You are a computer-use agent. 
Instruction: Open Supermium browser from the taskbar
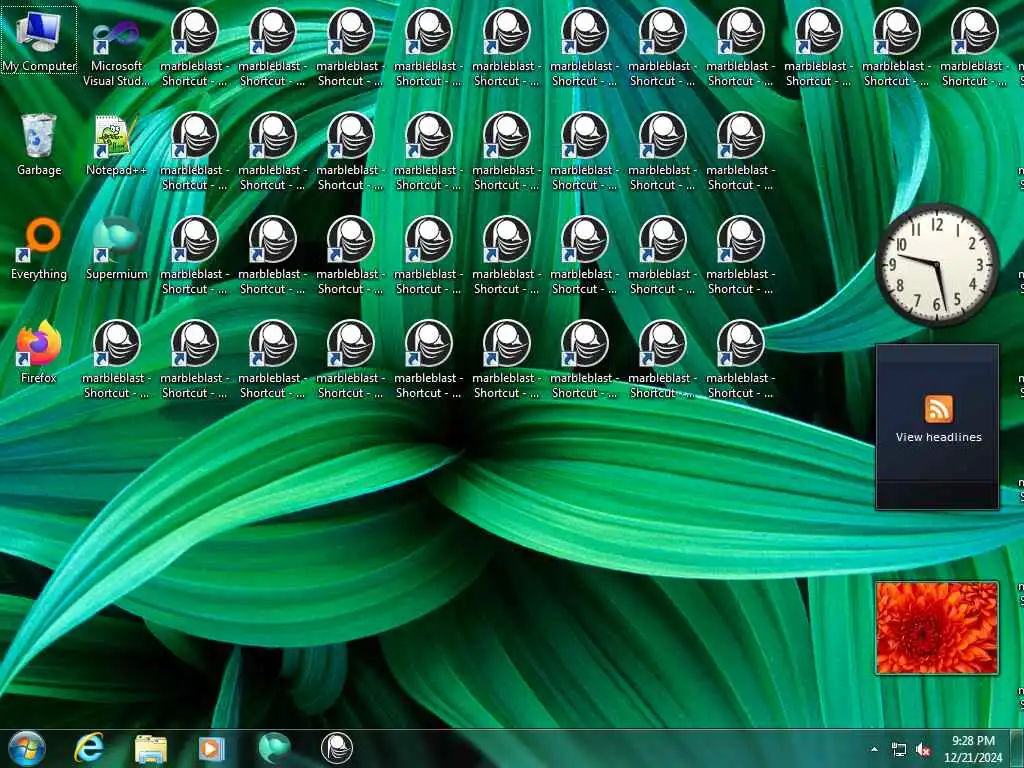[274, 748]
